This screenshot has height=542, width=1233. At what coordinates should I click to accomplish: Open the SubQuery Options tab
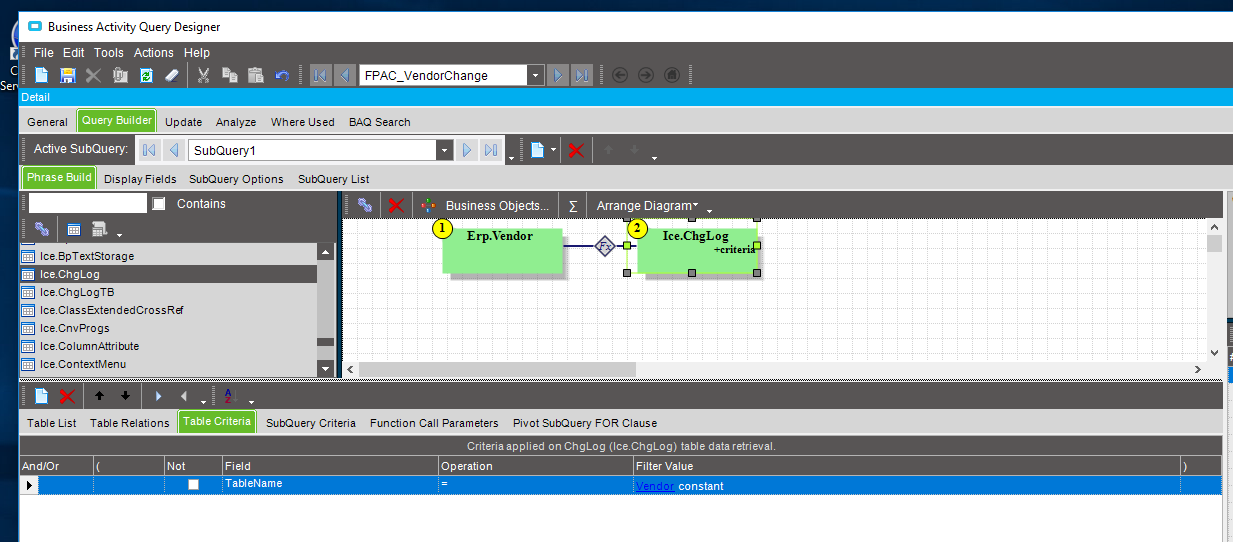click(236, 179)
